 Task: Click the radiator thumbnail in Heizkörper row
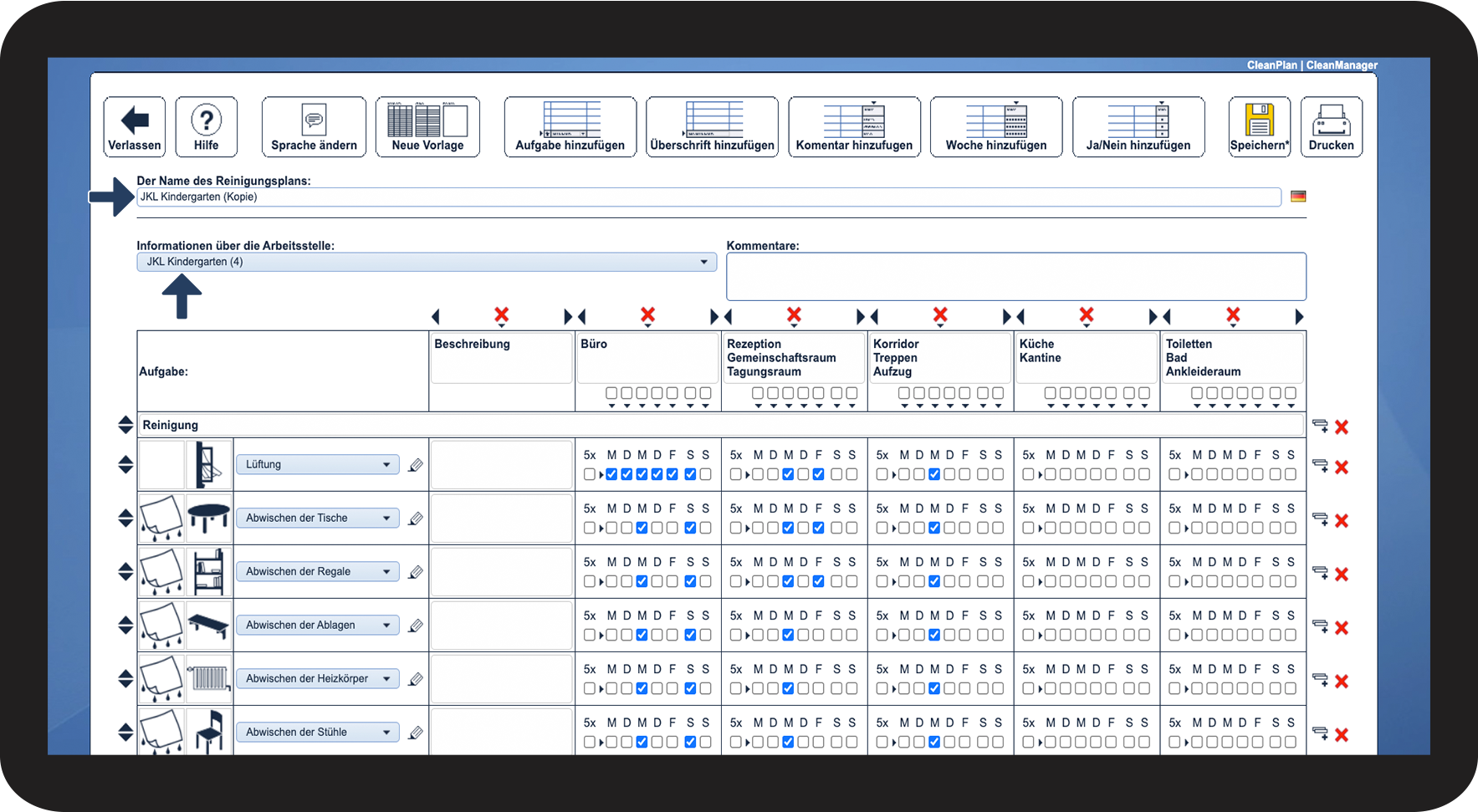pos(209,678)
